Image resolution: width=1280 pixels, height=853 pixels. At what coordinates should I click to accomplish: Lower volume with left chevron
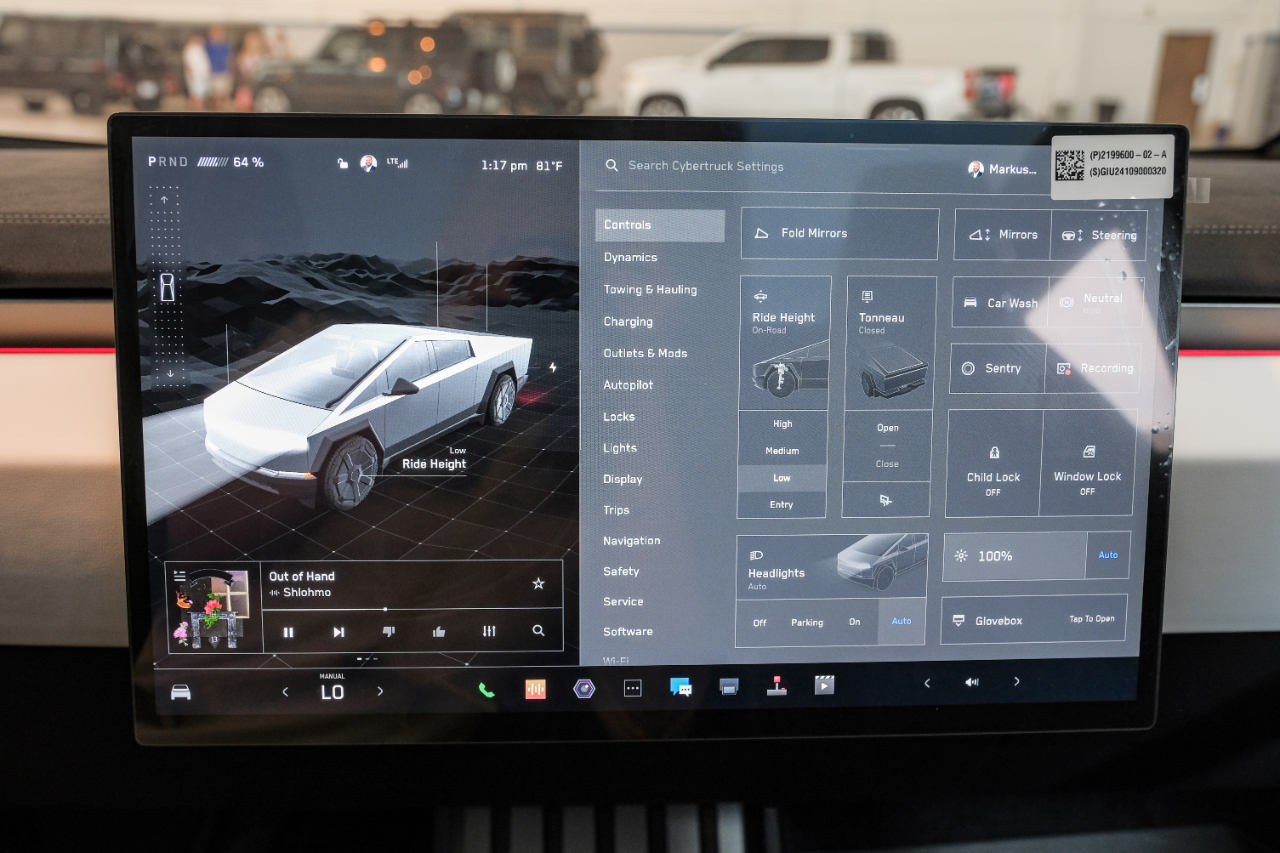[927, 683]
